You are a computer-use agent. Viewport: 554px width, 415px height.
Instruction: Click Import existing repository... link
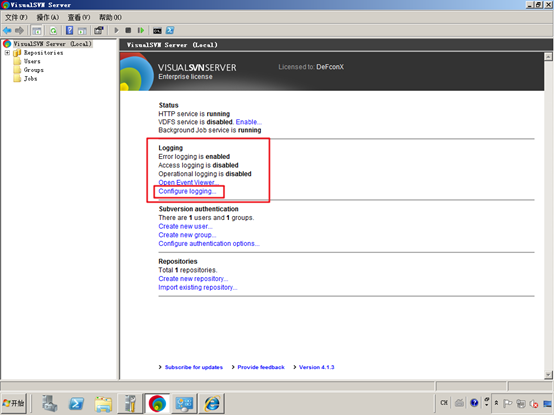coord(198,287)
